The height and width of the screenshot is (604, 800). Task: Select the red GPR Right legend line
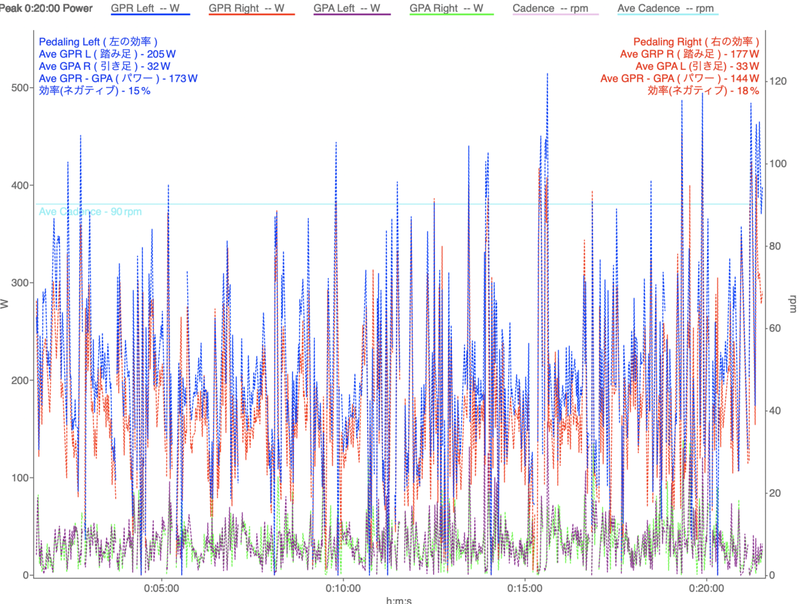point(252,14)
